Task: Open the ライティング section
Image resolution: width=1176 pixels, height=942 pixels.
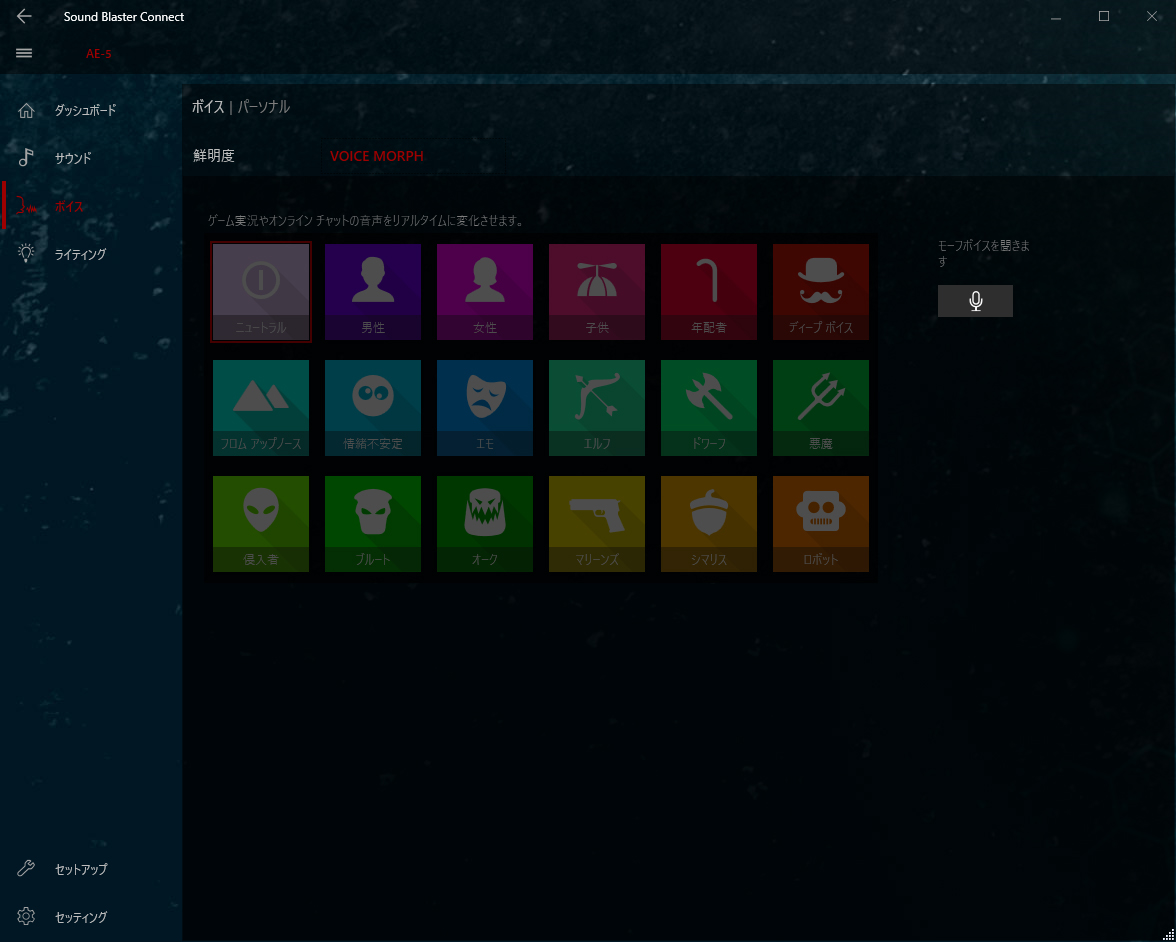Action: click(91, 254)
